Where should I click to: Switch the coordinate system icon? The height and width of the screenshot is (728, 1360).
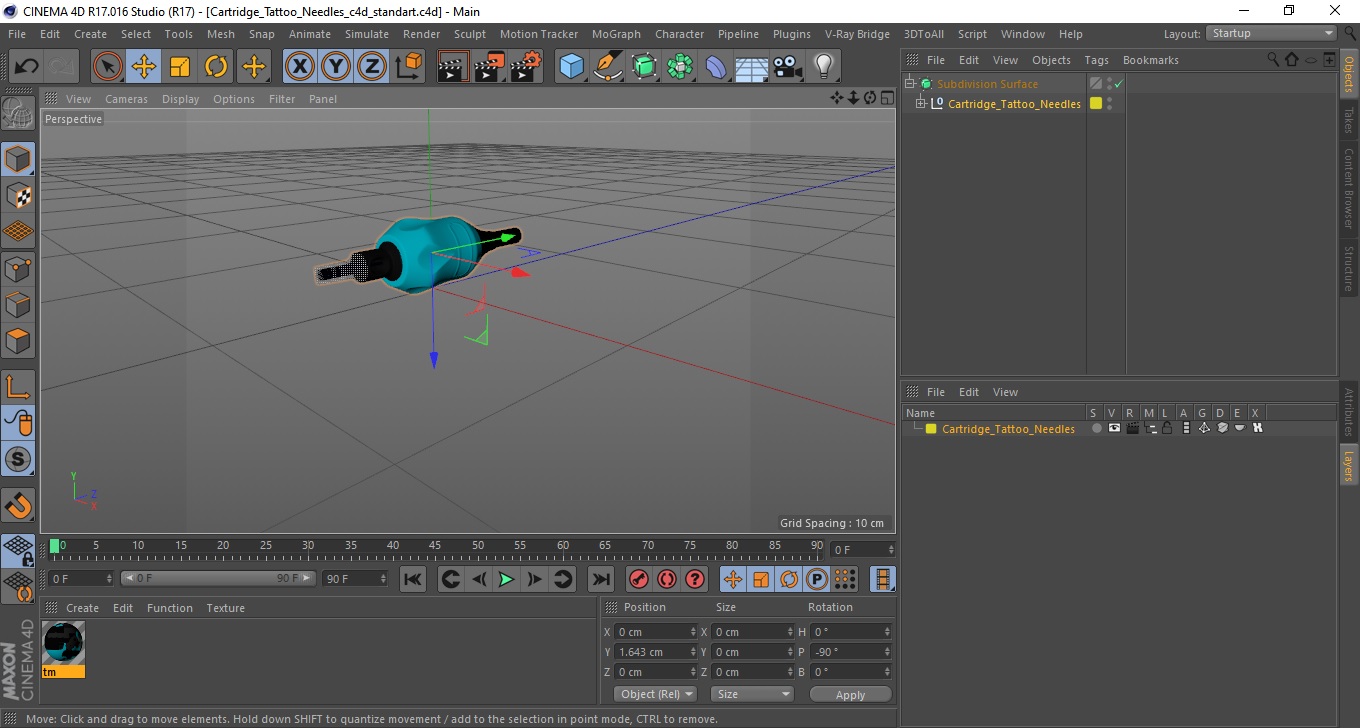[x=408, y=67]
